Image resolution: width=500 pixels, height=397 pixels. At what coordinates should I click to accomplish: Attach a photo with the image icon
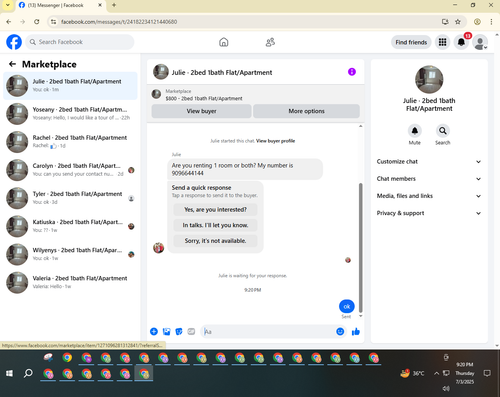pos(166,331)
